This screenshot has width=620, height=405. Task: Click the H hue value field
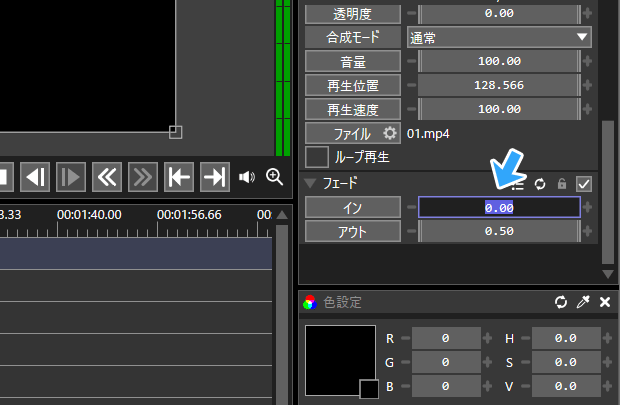(566, 338)
